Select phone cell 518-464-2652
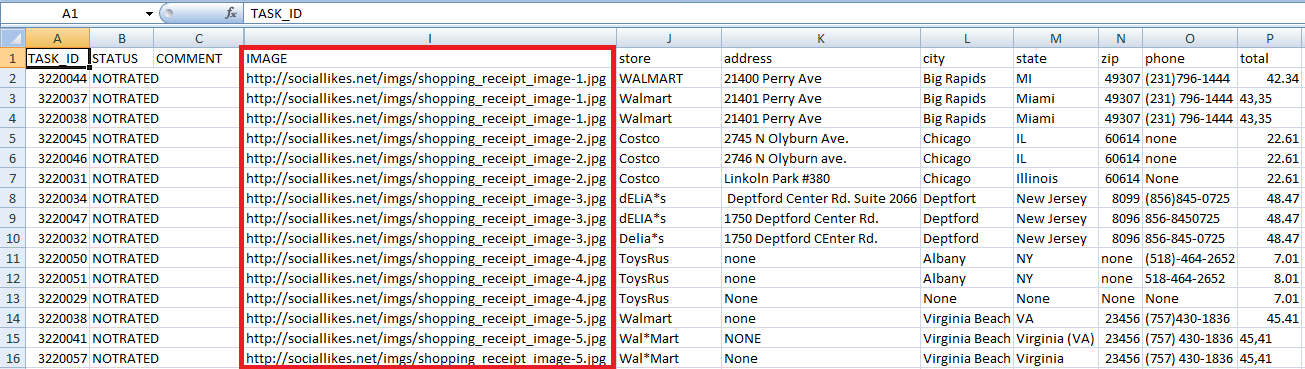The image size is (1305, 369). (1190, 278)
